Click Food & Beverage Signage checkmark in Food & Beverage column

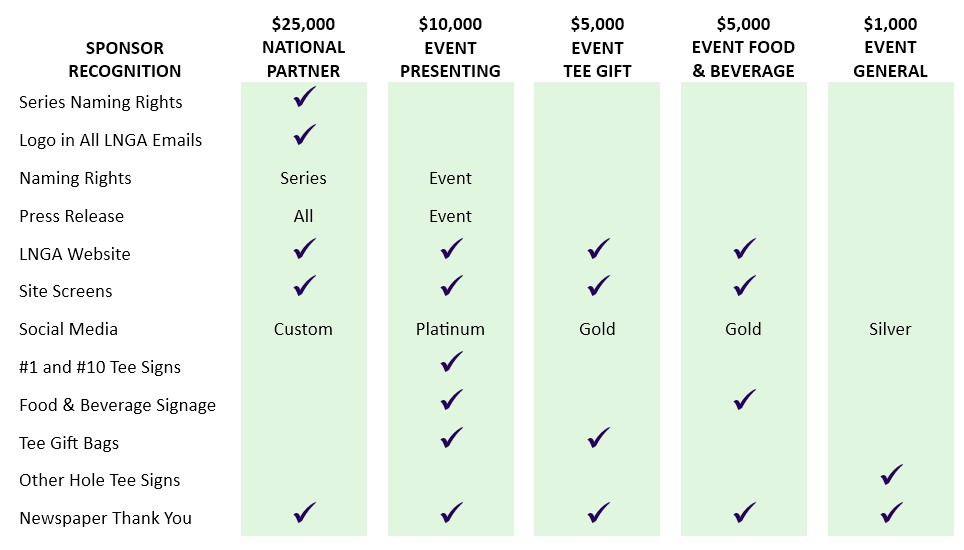745,400
